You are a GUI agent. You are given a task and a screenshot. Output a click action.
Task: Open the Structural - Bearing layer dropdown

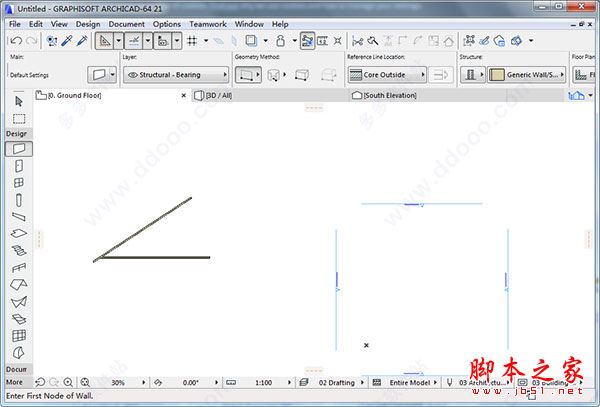click(x=176, y=75)
